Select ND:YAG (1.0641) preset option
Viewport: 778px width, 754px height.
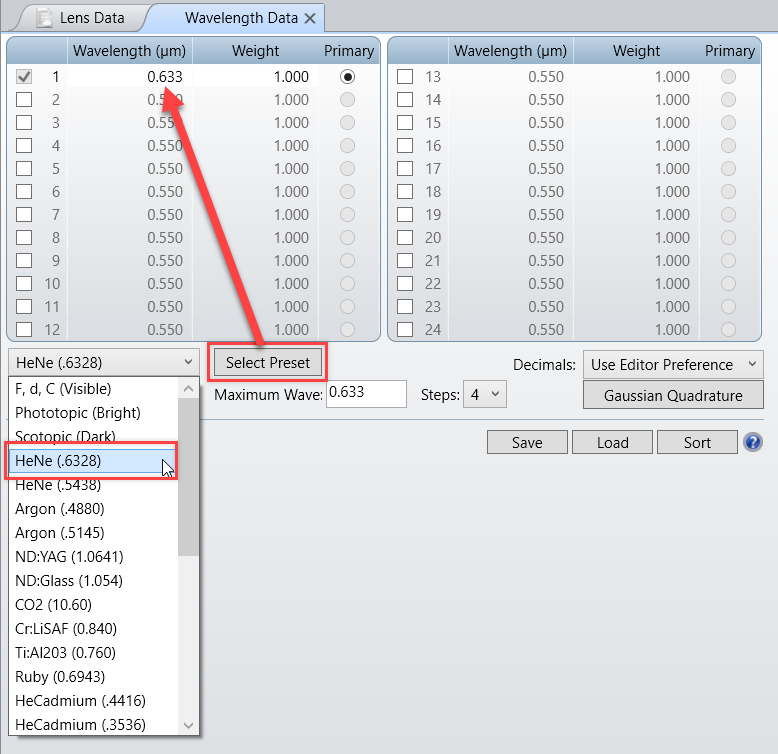click(x=69, y=556)
